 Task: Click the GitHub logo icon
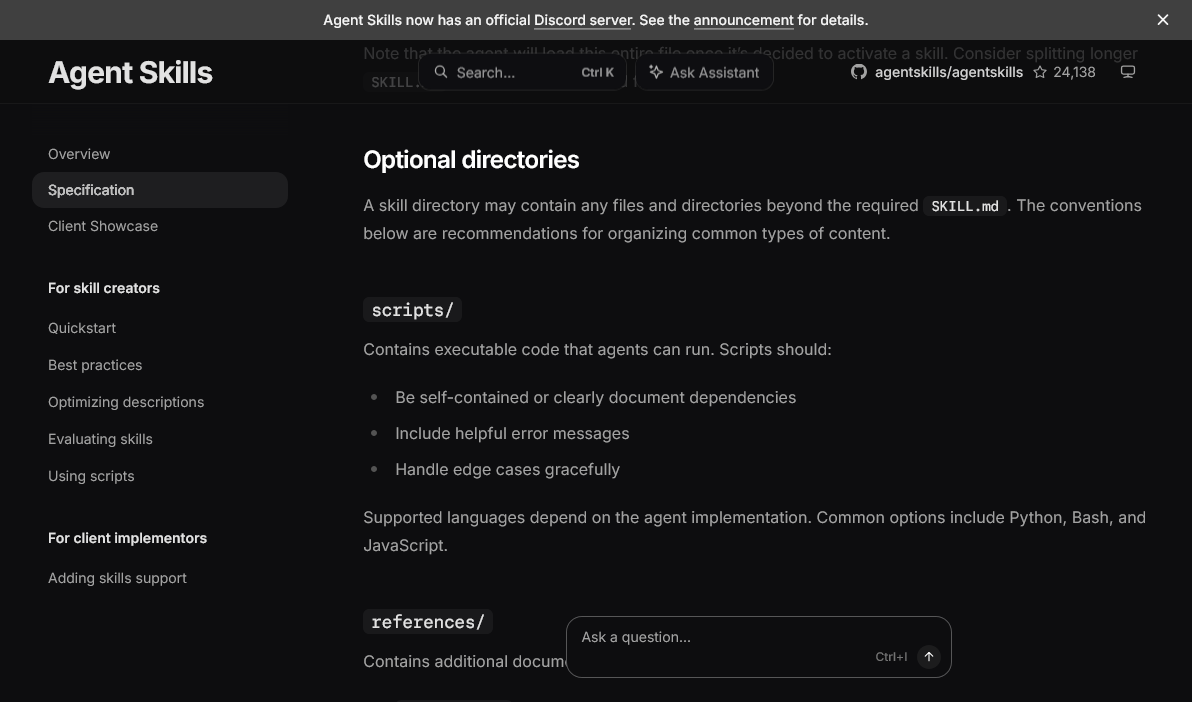859,72
